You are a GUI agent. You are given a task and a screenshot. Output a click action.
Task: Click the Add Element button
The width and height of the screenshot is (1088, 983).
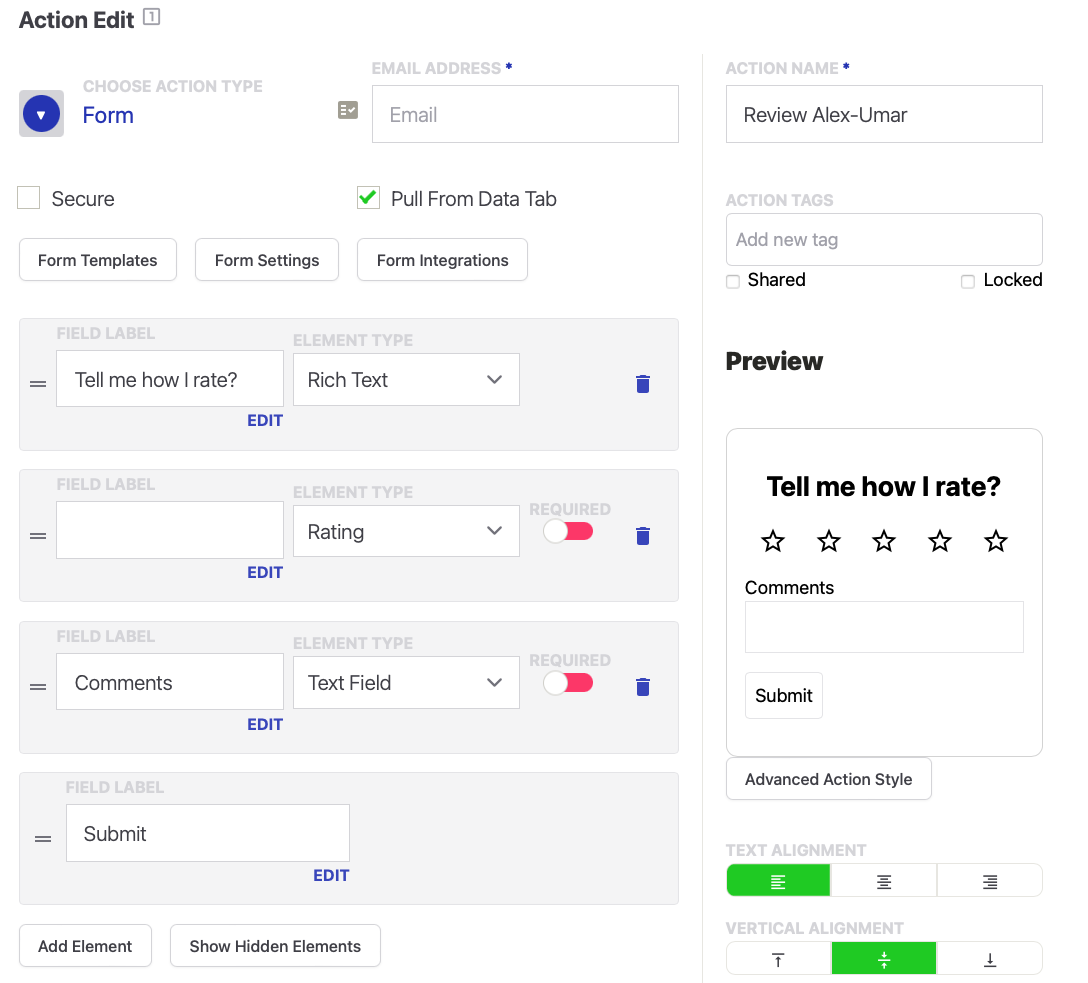pos(85,946)
